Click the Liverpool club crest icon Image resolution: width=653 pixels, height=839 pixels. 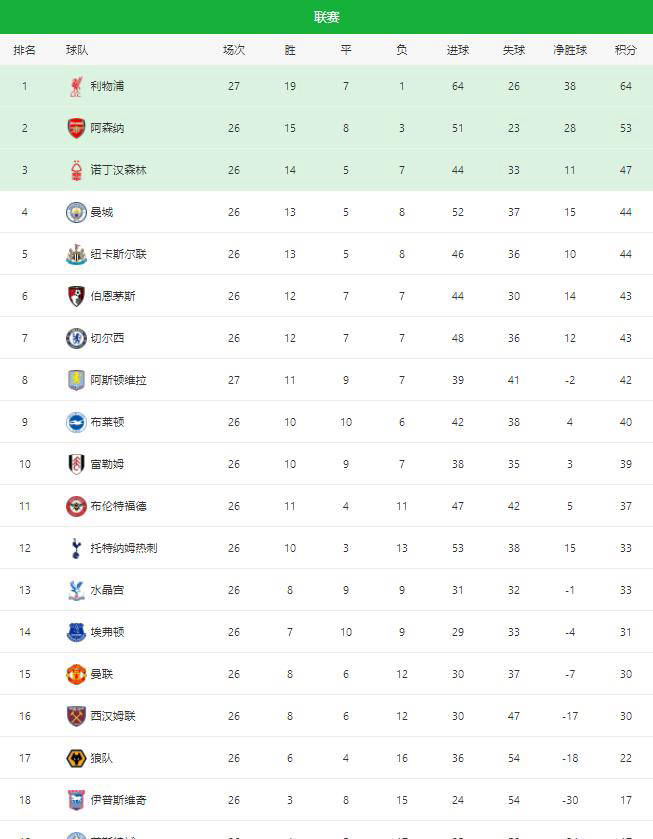pos(76,87)
